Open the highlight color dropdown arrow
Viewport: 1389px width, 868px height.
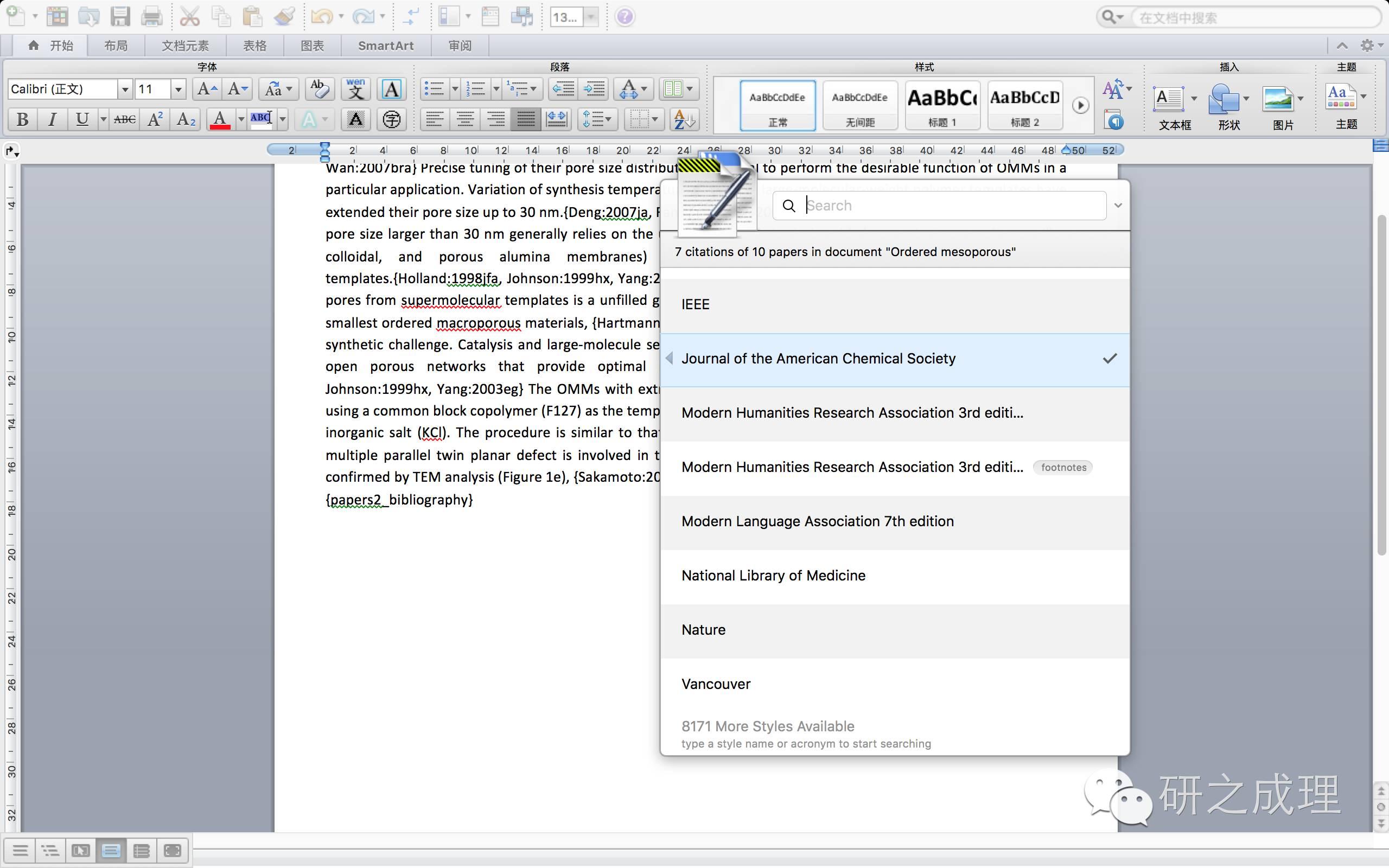tap(282, 119)
